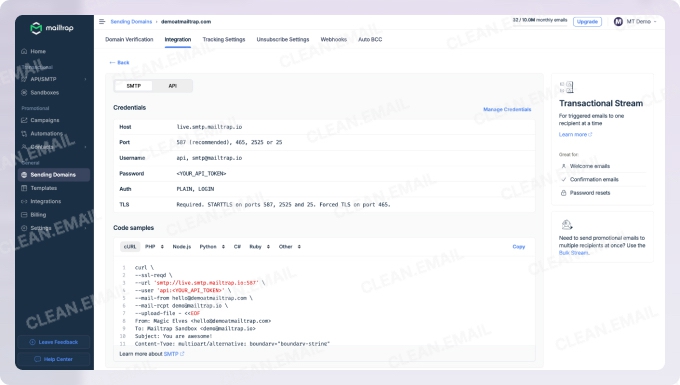Click the Upgrade button
680x385 pixels.
pos(587,22)
